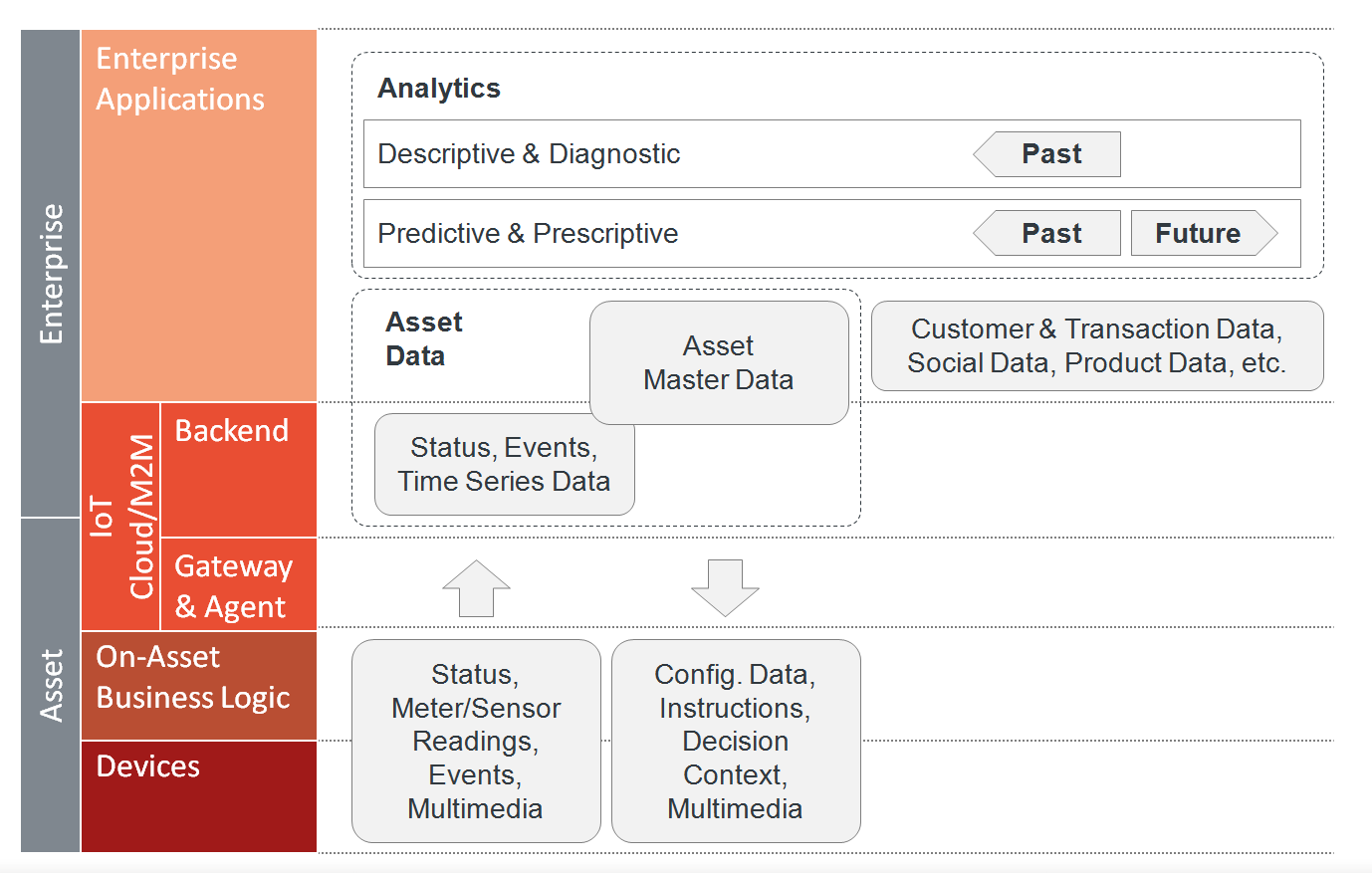Click the Asset vertical sidebar label
1372x873 pixels.
click(51, 686)
